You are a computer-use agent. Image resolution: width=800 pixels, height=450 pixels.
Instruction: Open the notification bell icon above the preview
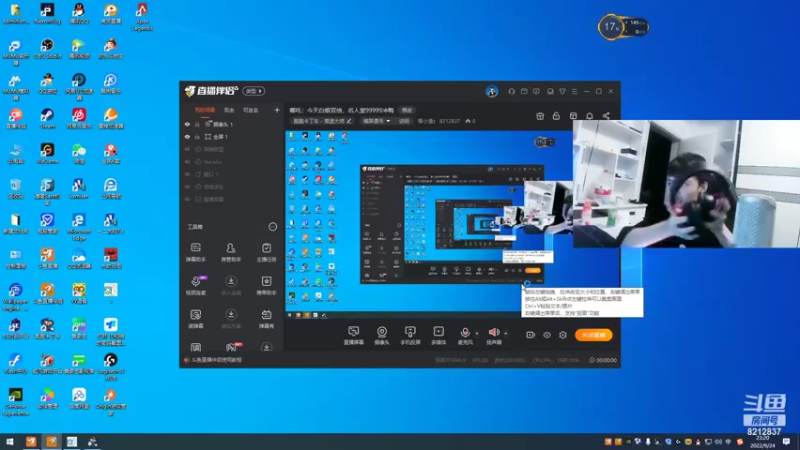pos(589,116)
